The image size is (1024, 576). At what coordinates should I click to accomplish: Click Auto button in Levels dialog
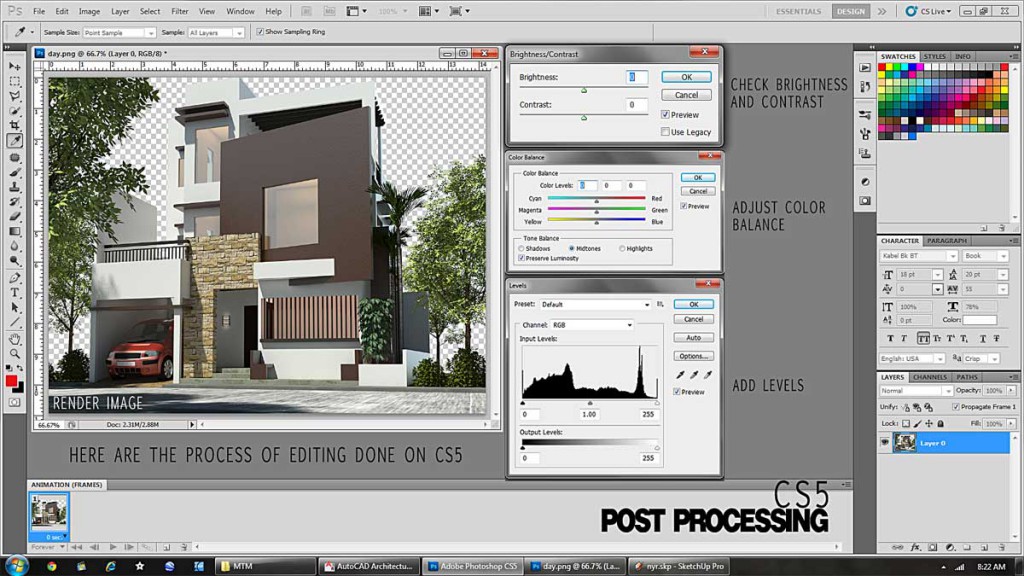pos(694,338)
